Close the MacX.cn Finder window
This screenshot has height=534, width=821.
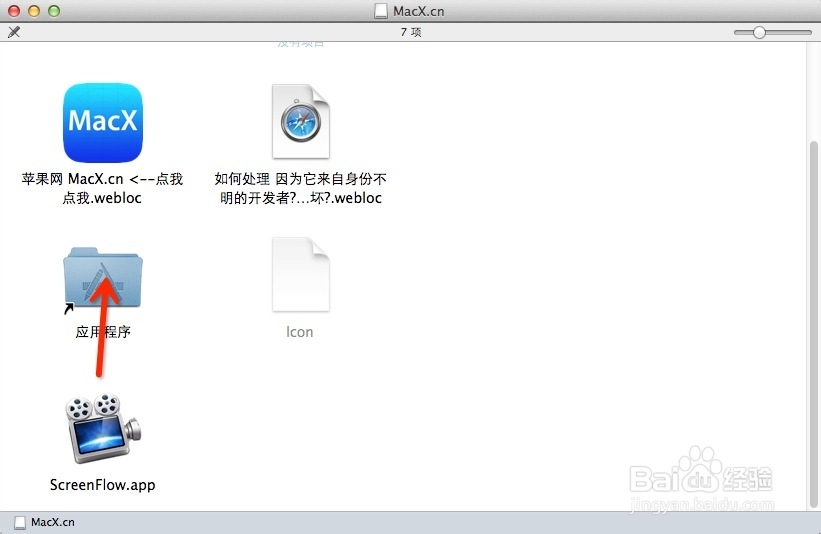click(14, 11)
